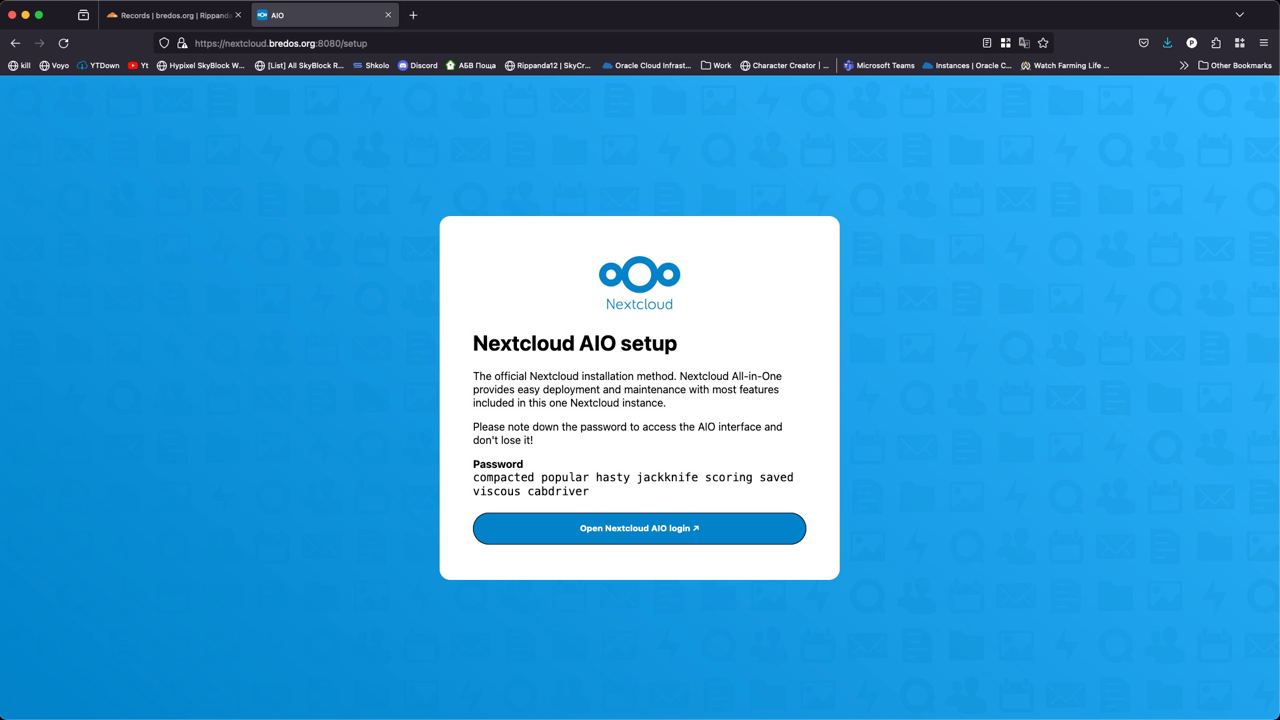Open the extensions puzzle icon
This screenshot has width=1280, height=720.
[x=1216, y=43]
